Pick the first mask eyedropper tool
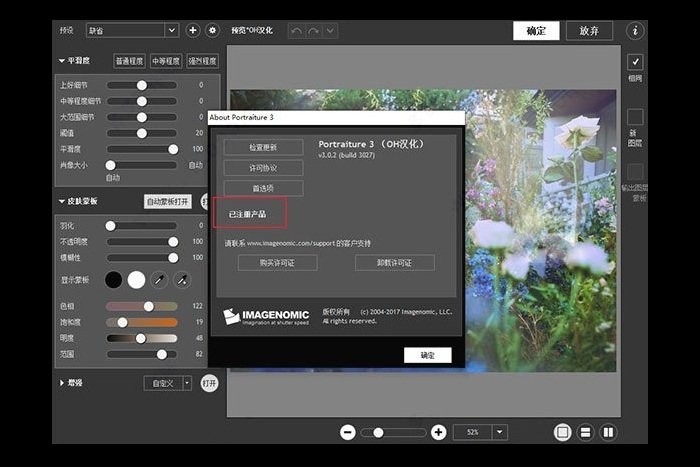Image resolution: width=700 pixels, height=467 pixels. (160, 280)
